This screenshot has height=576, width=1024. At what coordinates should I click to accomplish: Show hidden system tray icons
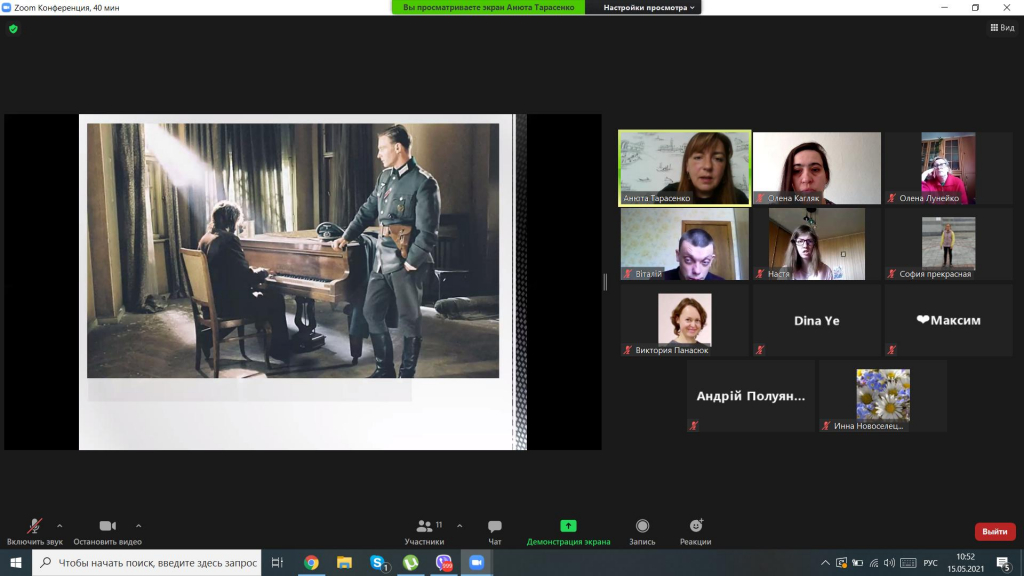pyautogui.click(x=825, y=563)
